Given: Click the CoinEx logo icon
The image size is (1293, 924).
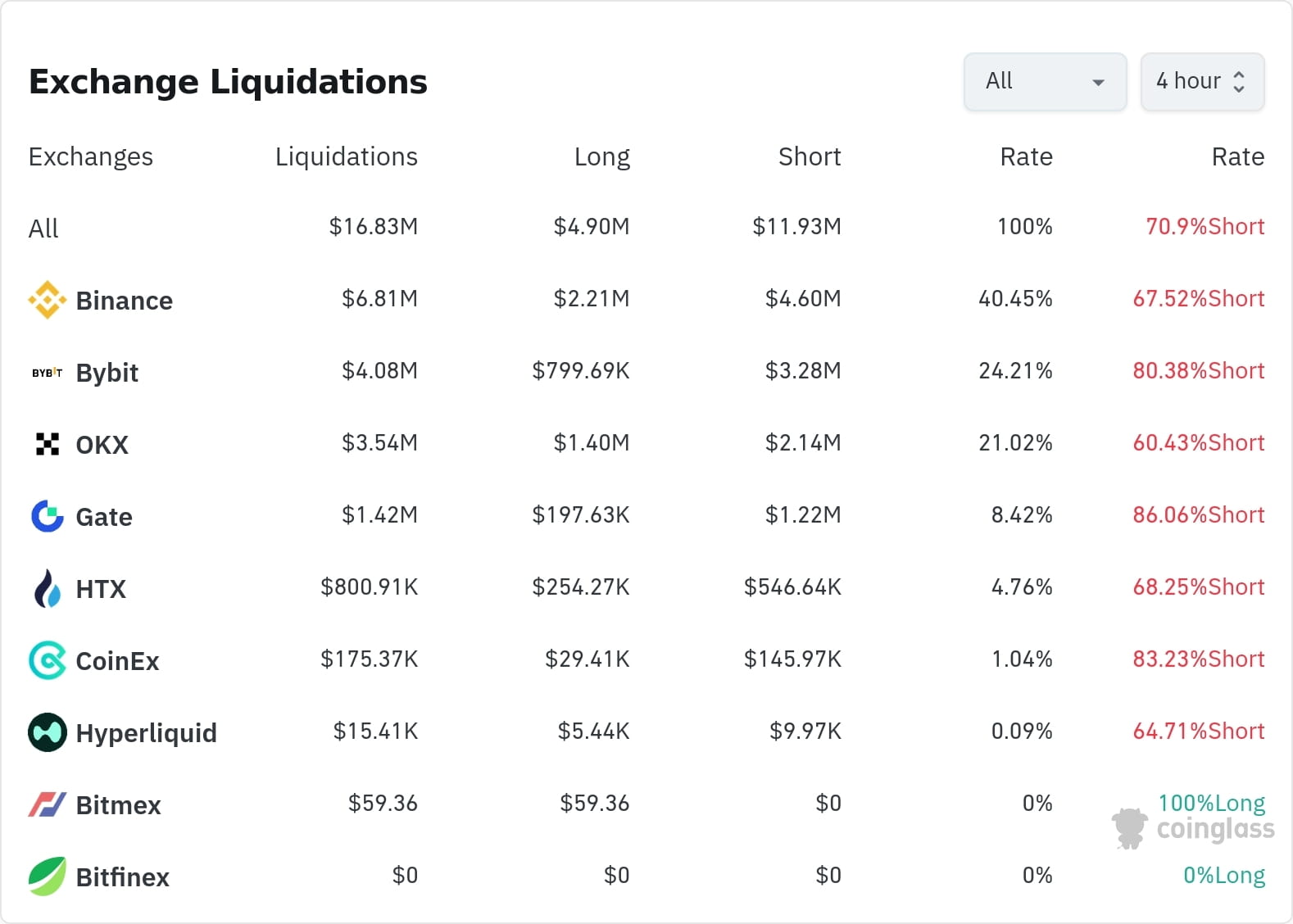Looking at the screenshot, I should [48, 660].
